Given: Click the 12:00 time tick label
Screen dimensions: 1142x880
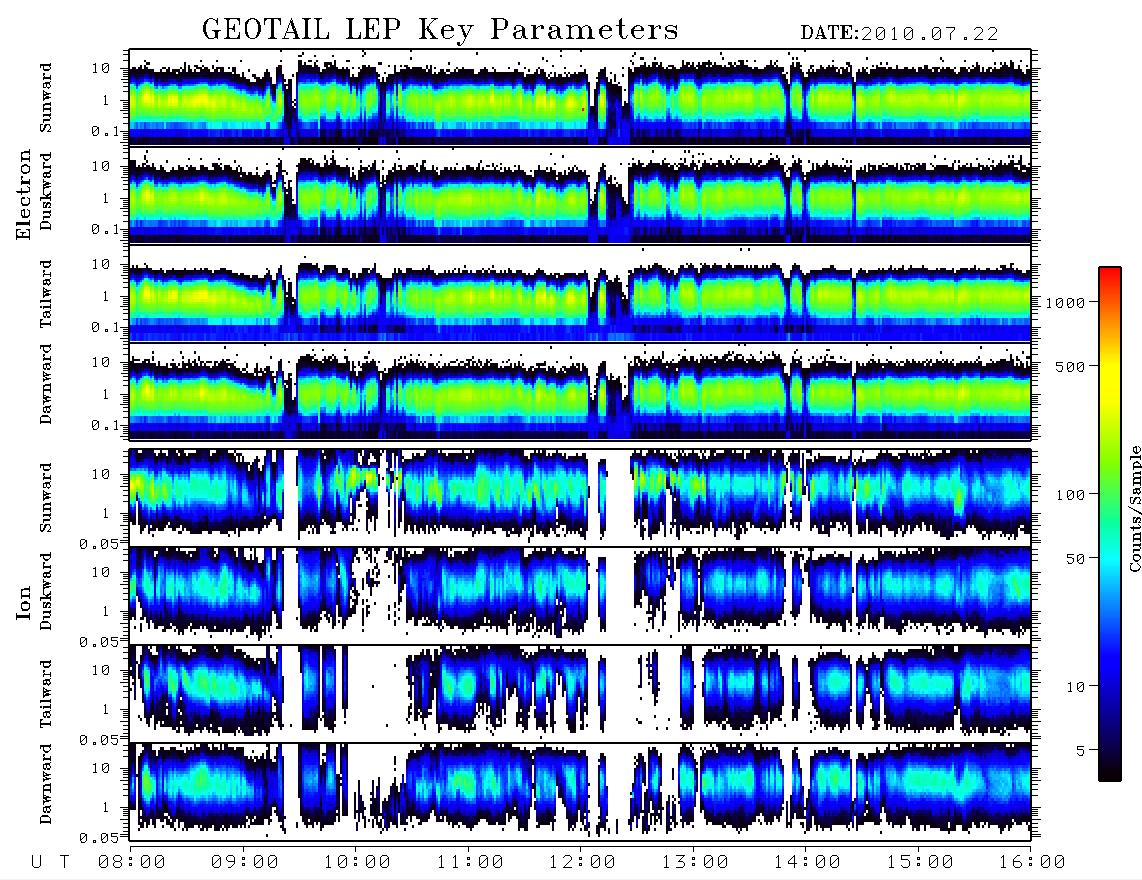Looking at the screenshot, I should (x=582, y=862).
